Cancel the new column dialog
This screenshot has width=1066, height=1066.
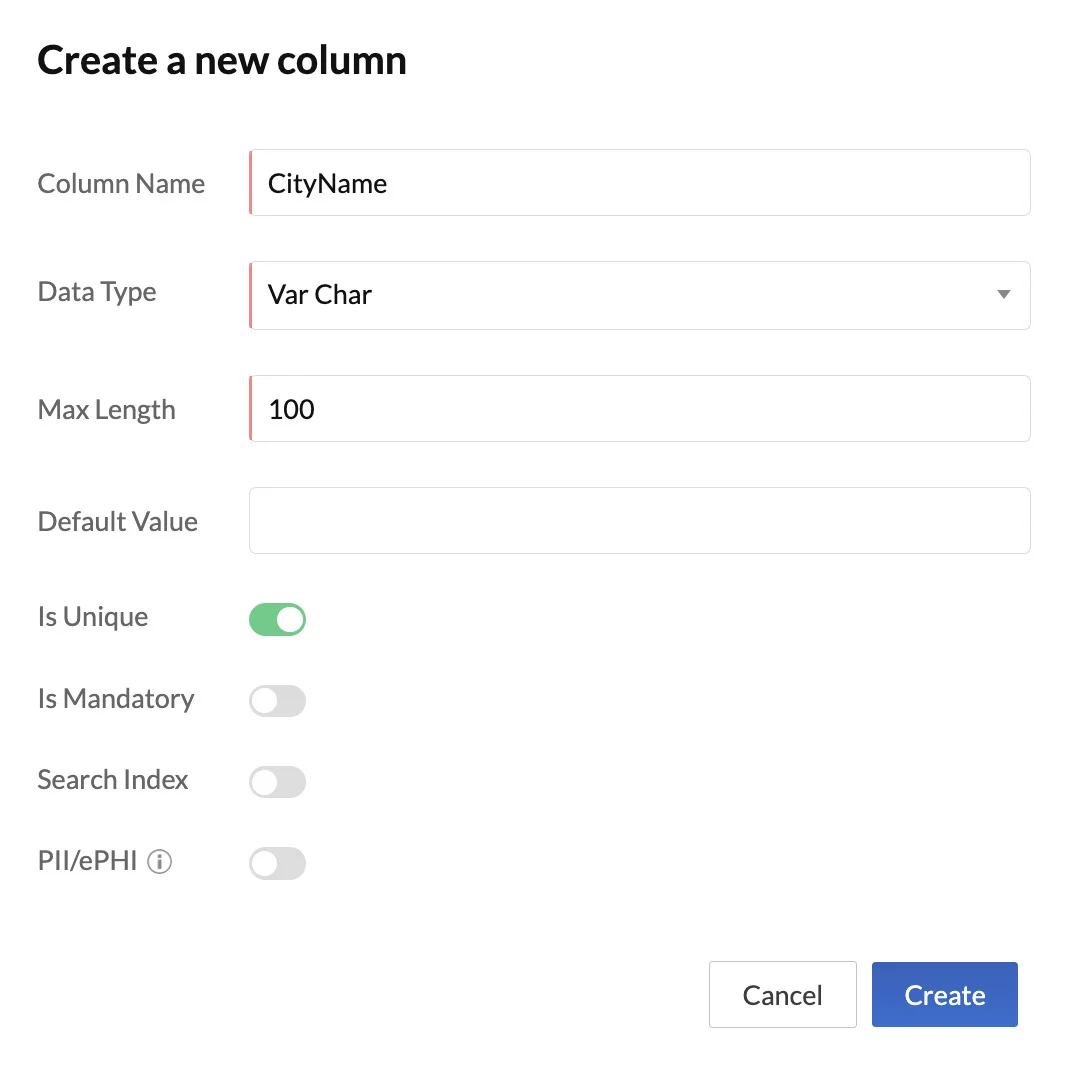click(x=783, y=995)
